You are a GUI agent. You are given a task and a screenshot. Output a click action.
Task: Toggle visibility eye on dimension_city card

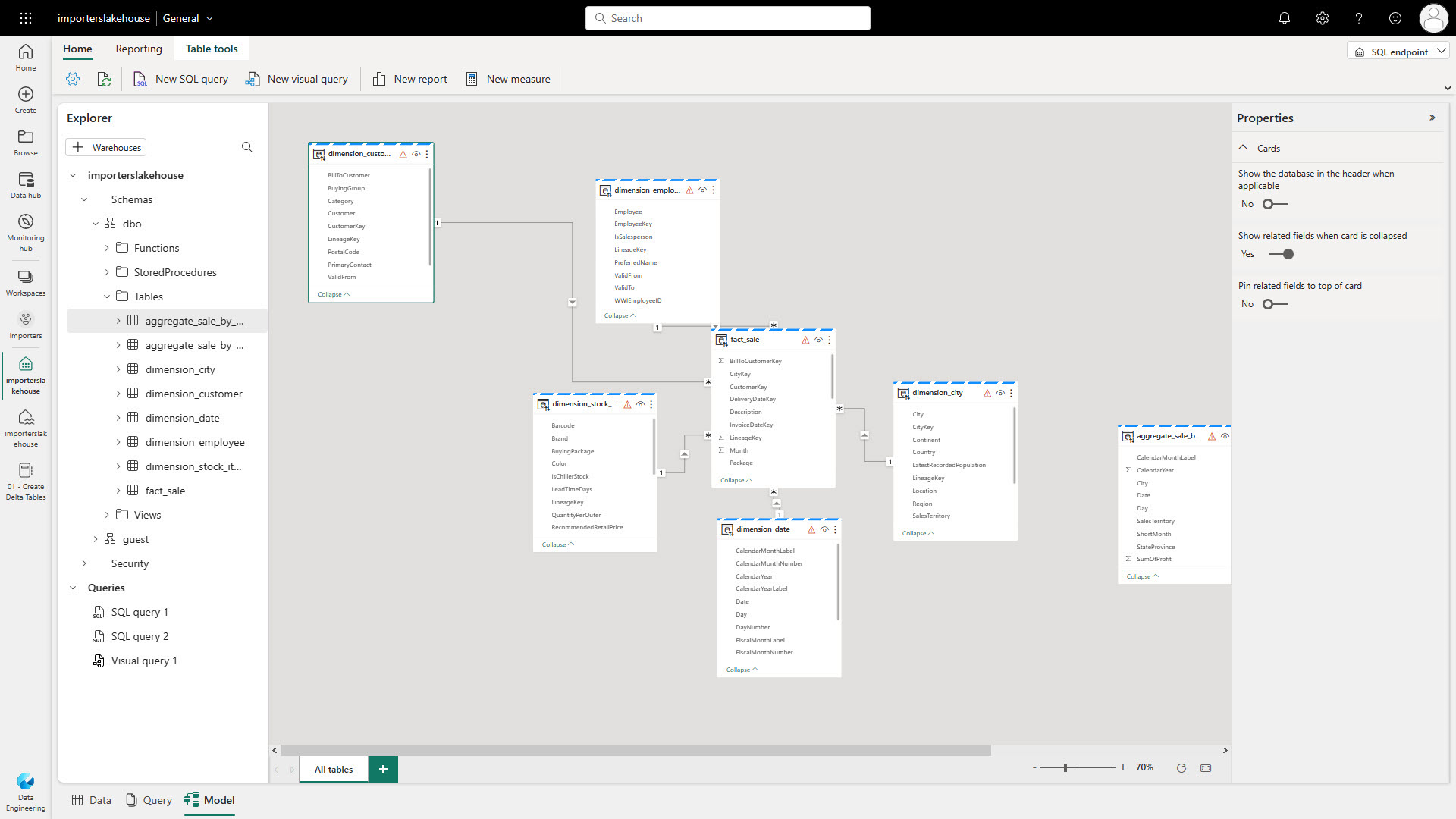point(1000,393)
